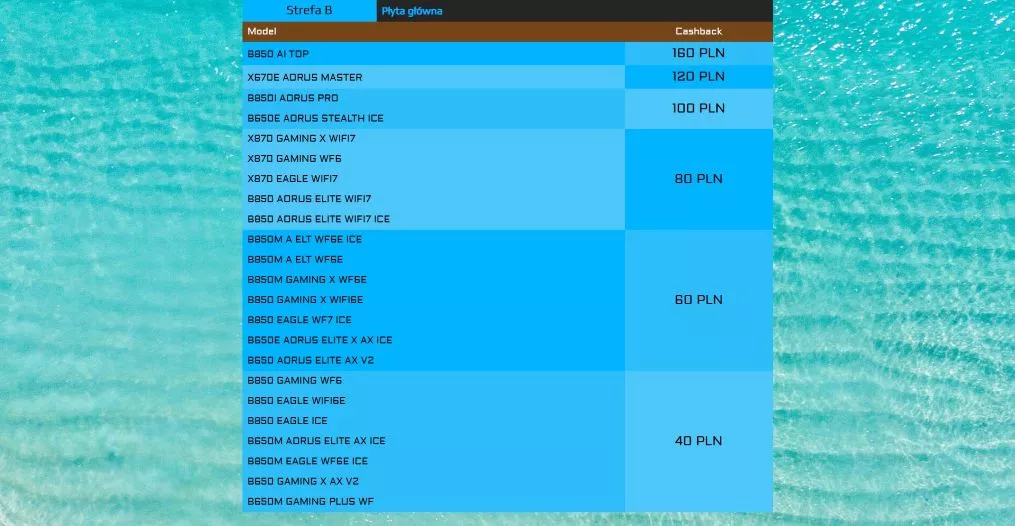Click the 120 PLN cashback value
The height and width of the screenshot is (526, 1015).
698,76
